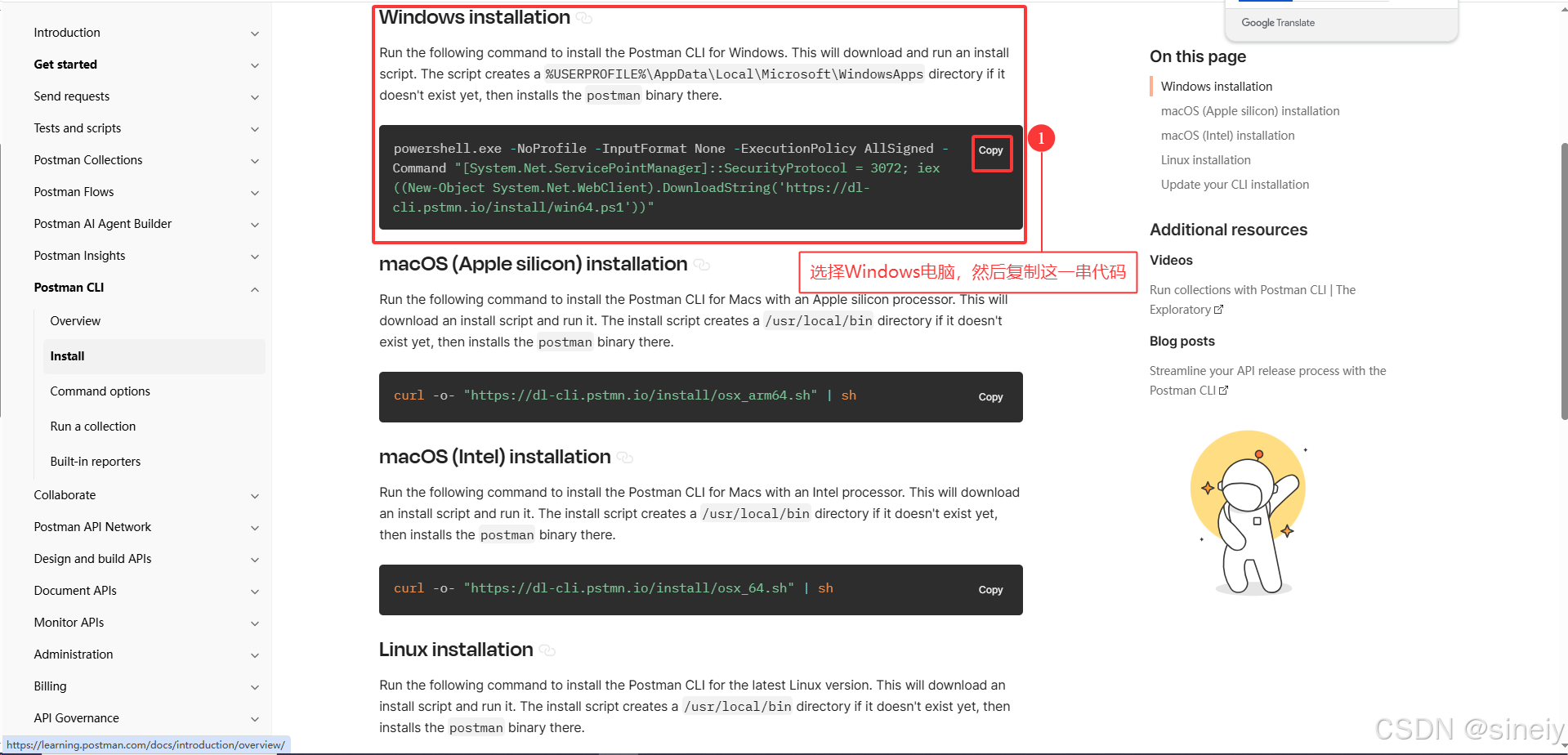Click anchor link icon beside Windows installation heading
This screenshot has height=755, width=1568.
pyautogui.click(x=584, y=18)
